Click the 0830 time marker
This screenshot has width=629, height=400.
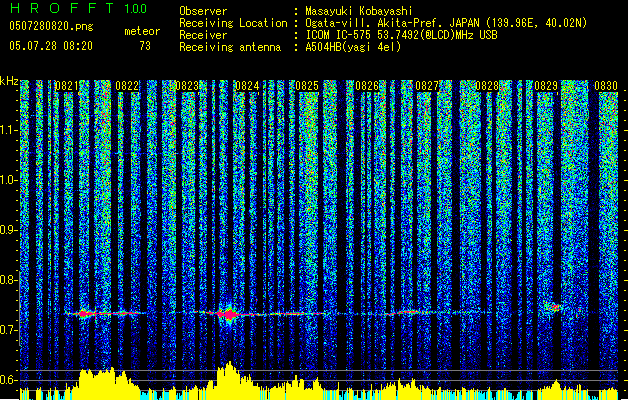tap(606, 86)
